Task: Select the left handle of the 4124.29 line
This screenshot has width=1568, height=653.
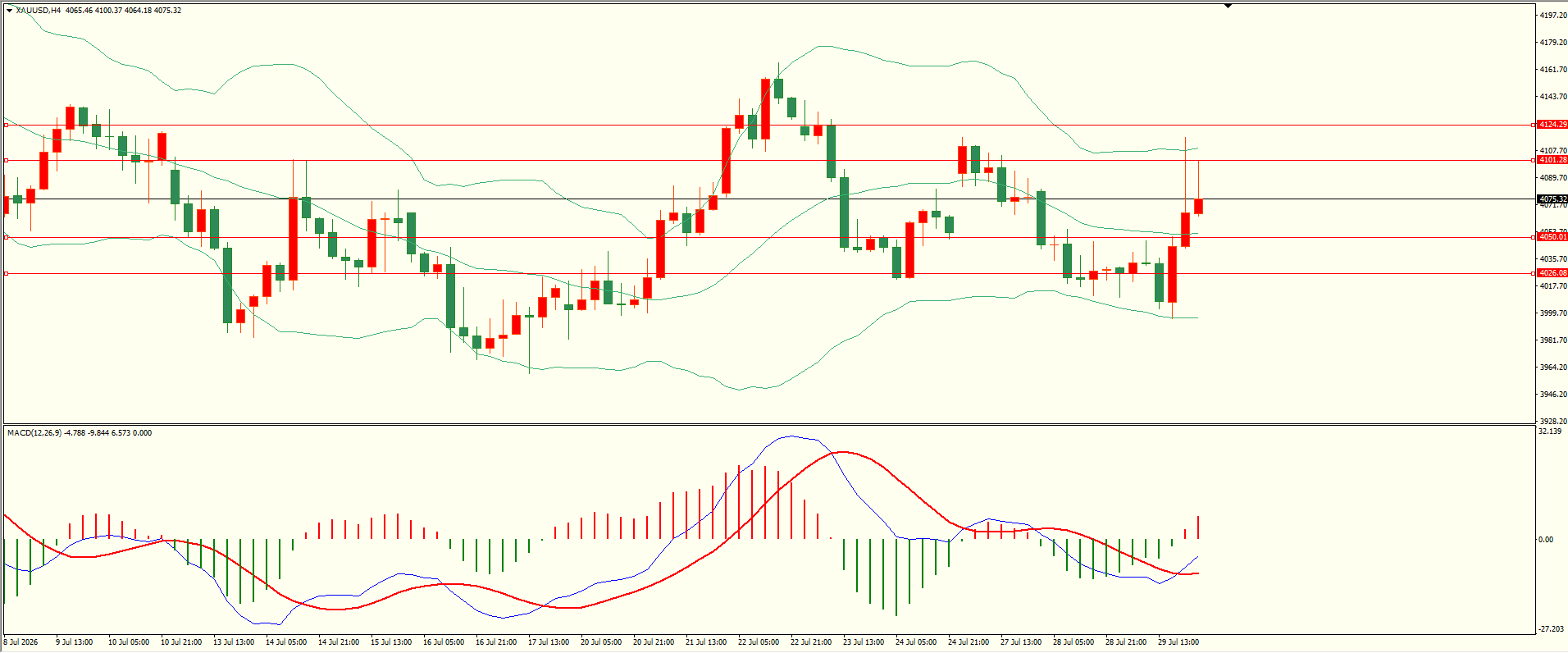Action: 7,126
